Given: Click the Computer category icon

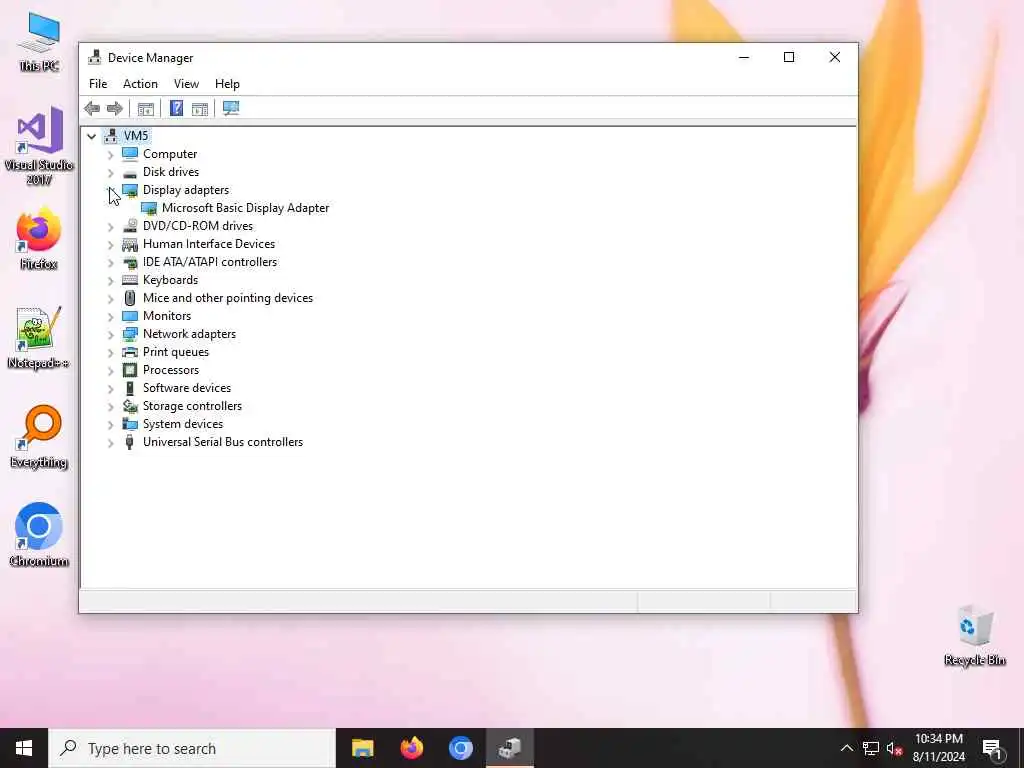Looking at the screenshot, I should click(130, 154).
